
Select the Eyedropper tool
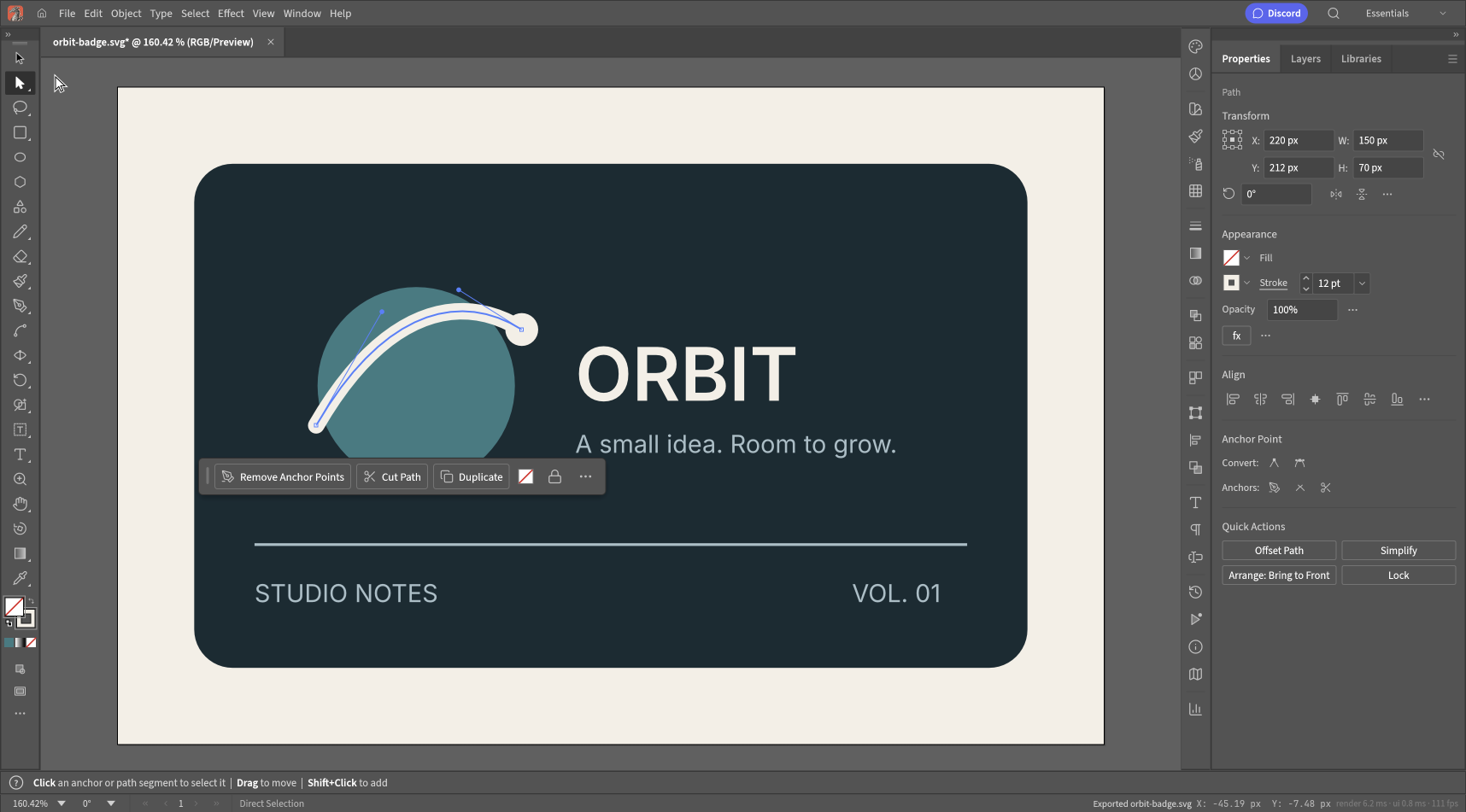pos(20,578)
